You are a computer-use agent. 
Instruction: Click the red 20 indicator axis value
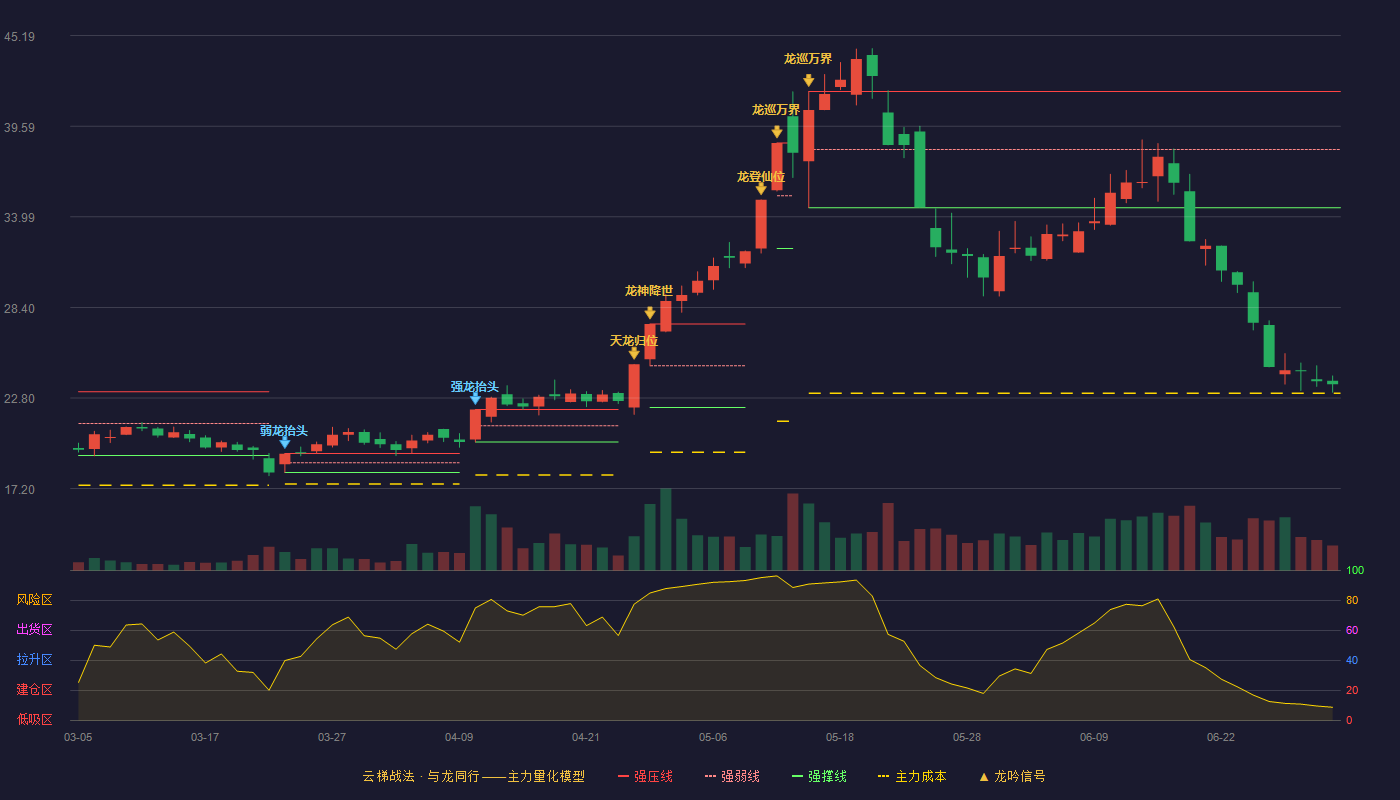1351,691
